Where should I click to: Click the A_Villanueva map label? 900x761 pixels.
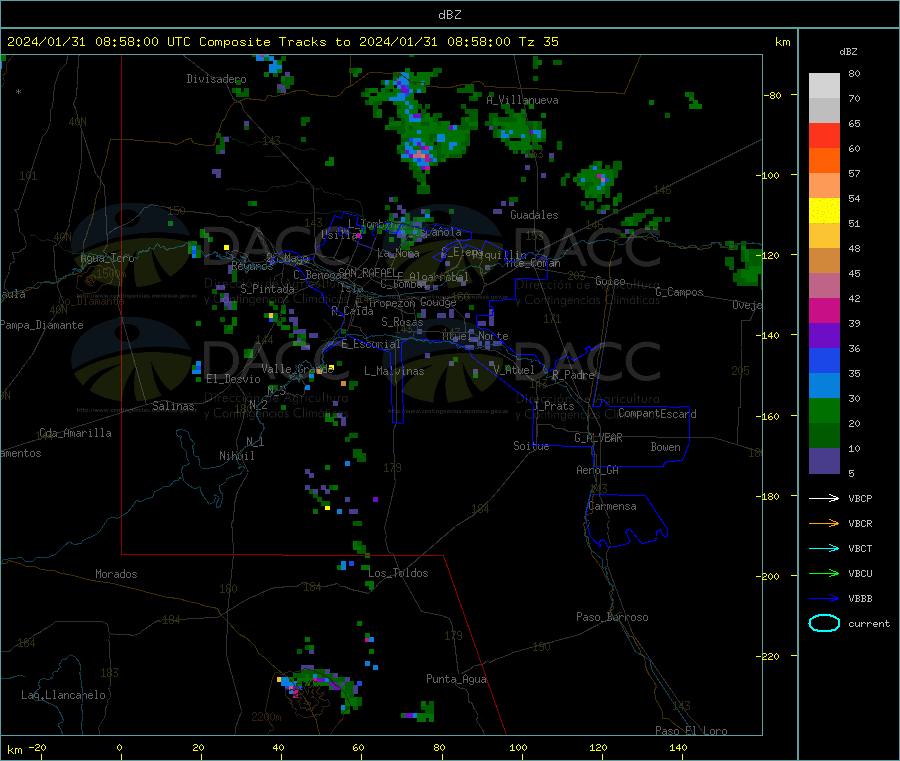[522, 100]
